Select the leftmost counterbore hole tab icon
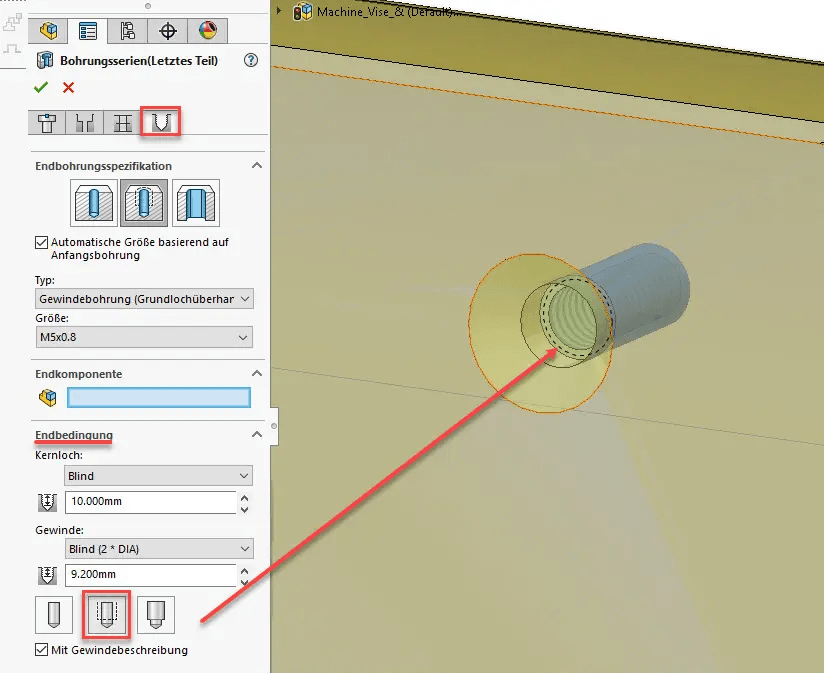 pyautogui.click(x=46, y=122)
